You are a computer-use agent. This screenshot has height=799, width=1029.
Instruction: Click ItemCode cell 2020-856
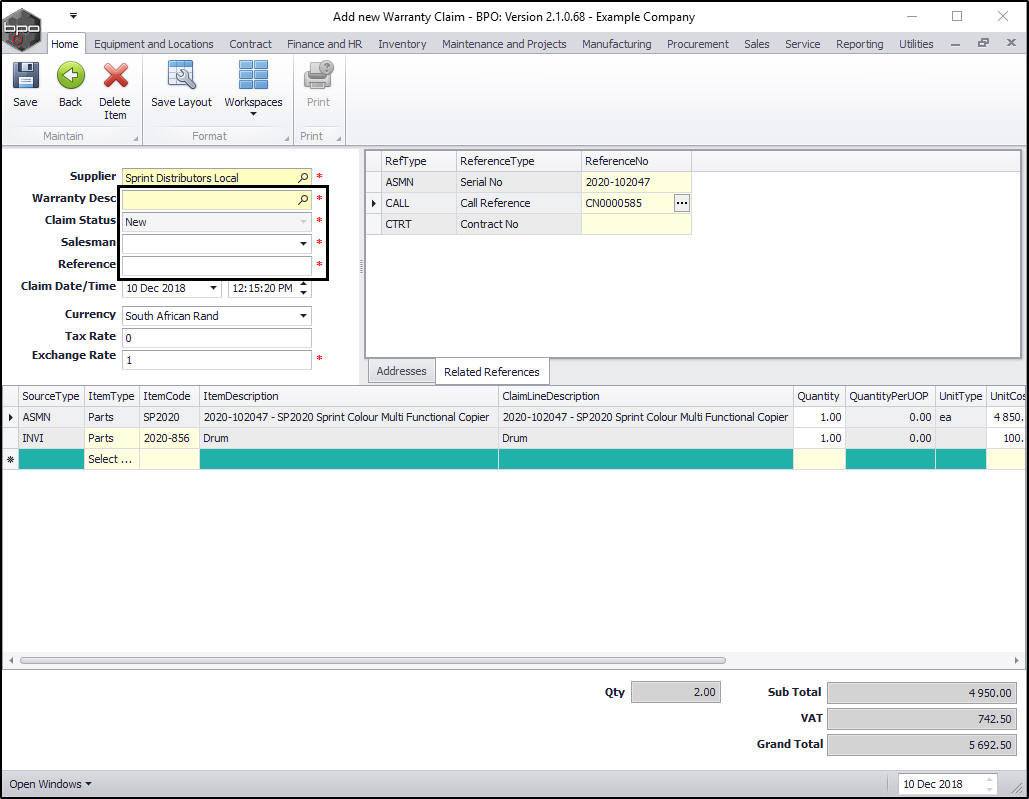(x=169, y=438)
